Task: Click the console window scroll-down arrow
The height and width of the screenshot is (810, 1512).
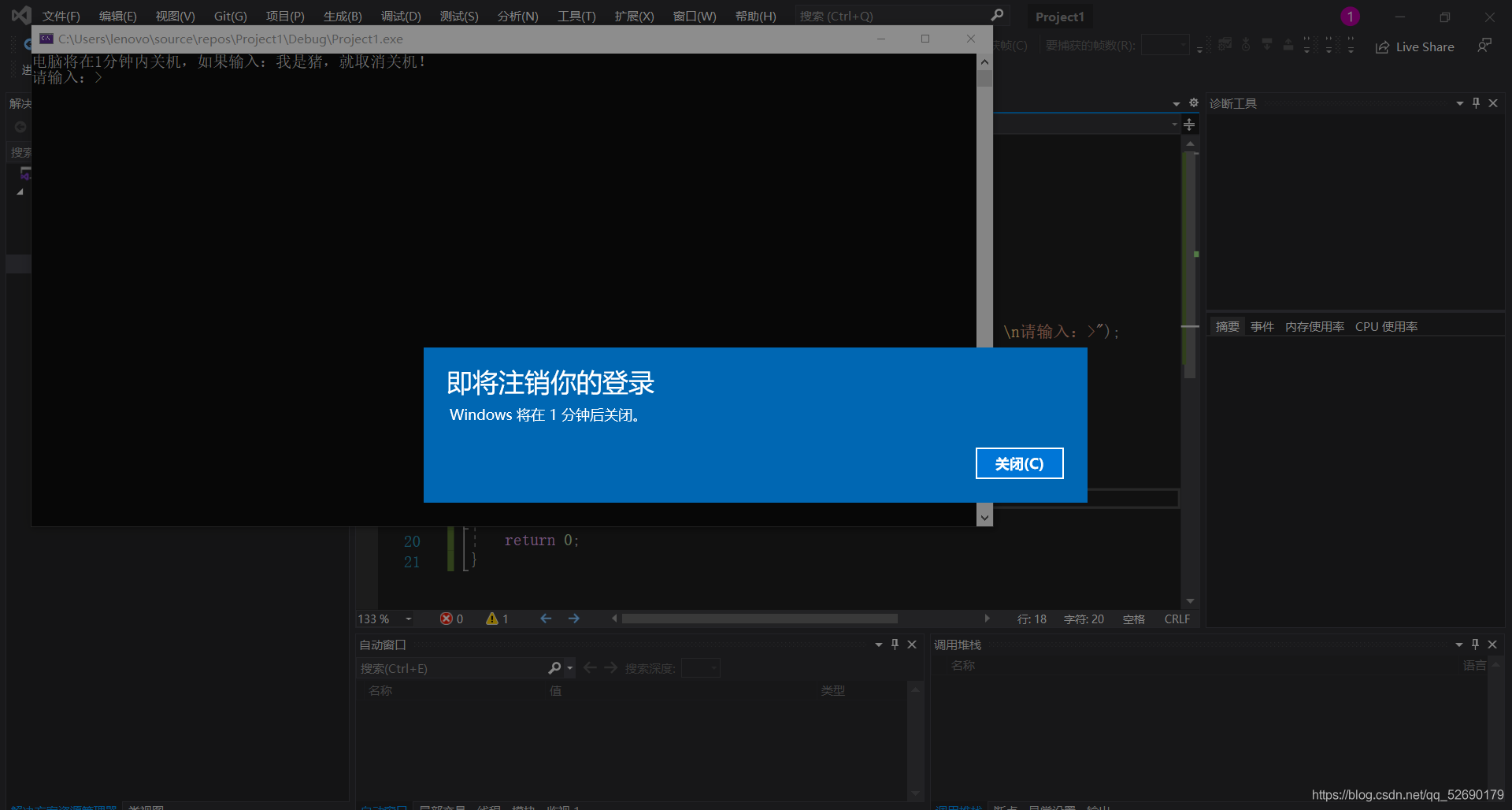Action: (x=984, y=518)
